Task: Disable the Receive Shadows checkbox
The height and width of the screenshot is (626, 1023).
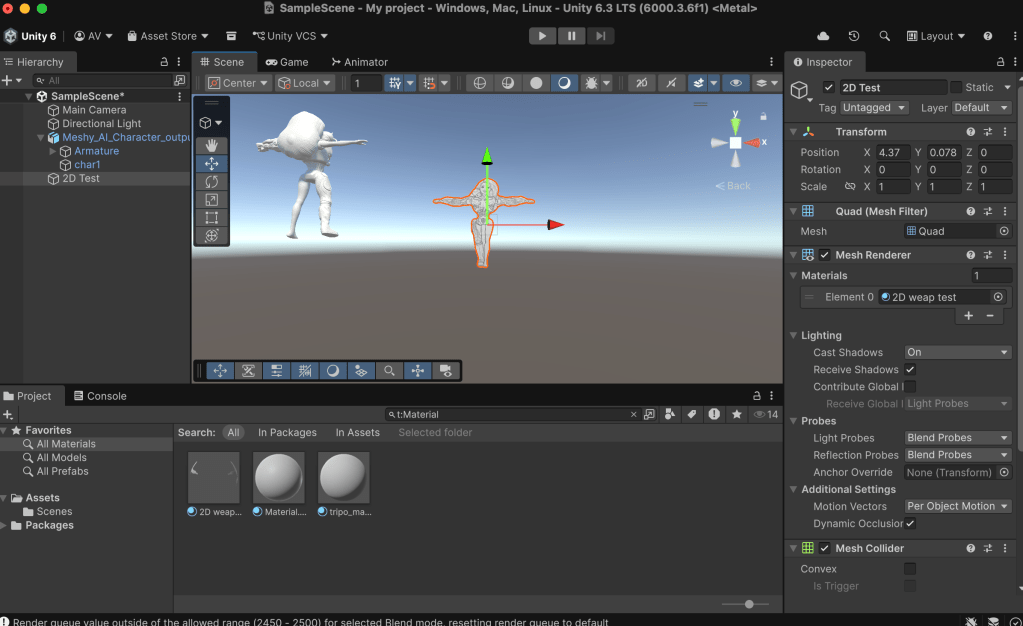Action: point(910,370)
